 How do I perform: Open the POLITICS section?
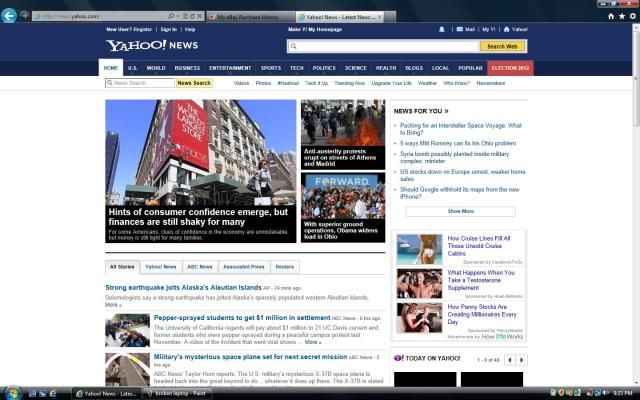pyautogui.click(x=324, y=68)
